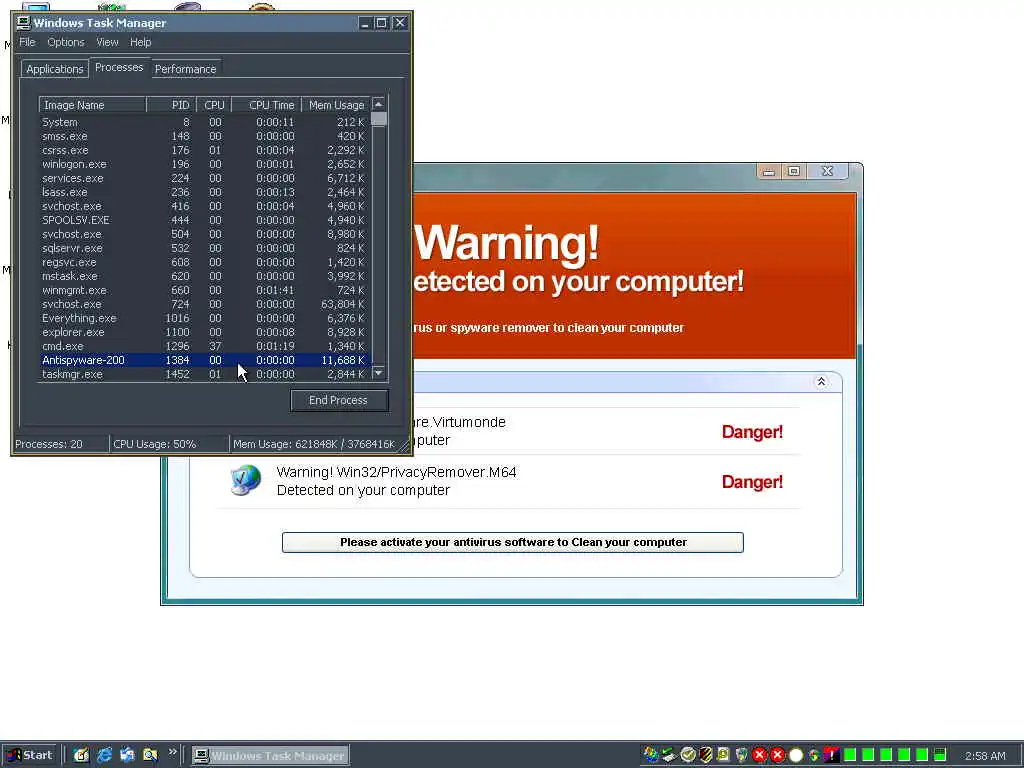Expand hidden Quick Launch items chevron
Screen dimensions: 1024x768
tap(172, 752)
